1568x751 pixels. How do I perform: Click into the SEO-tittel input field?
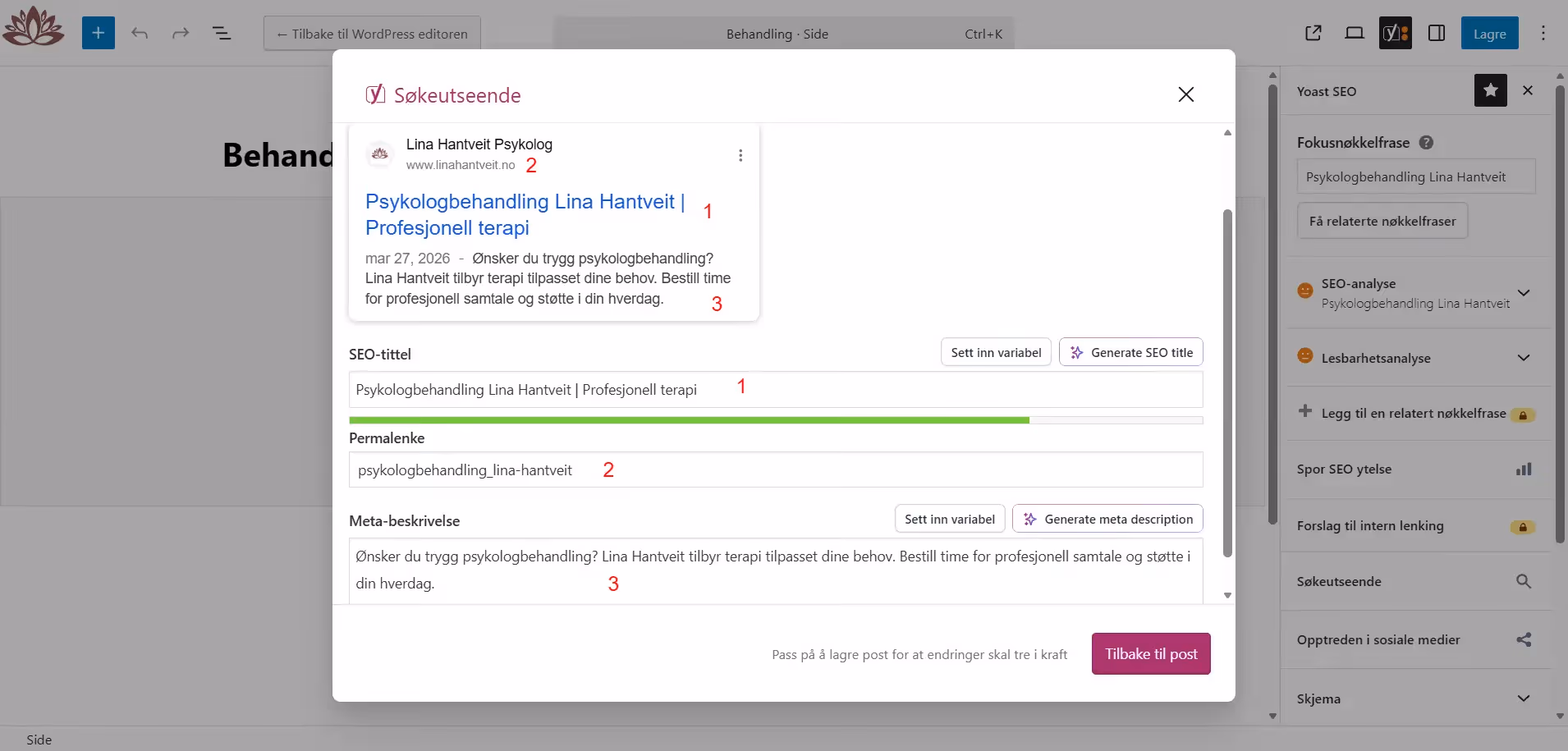[776, 390]
